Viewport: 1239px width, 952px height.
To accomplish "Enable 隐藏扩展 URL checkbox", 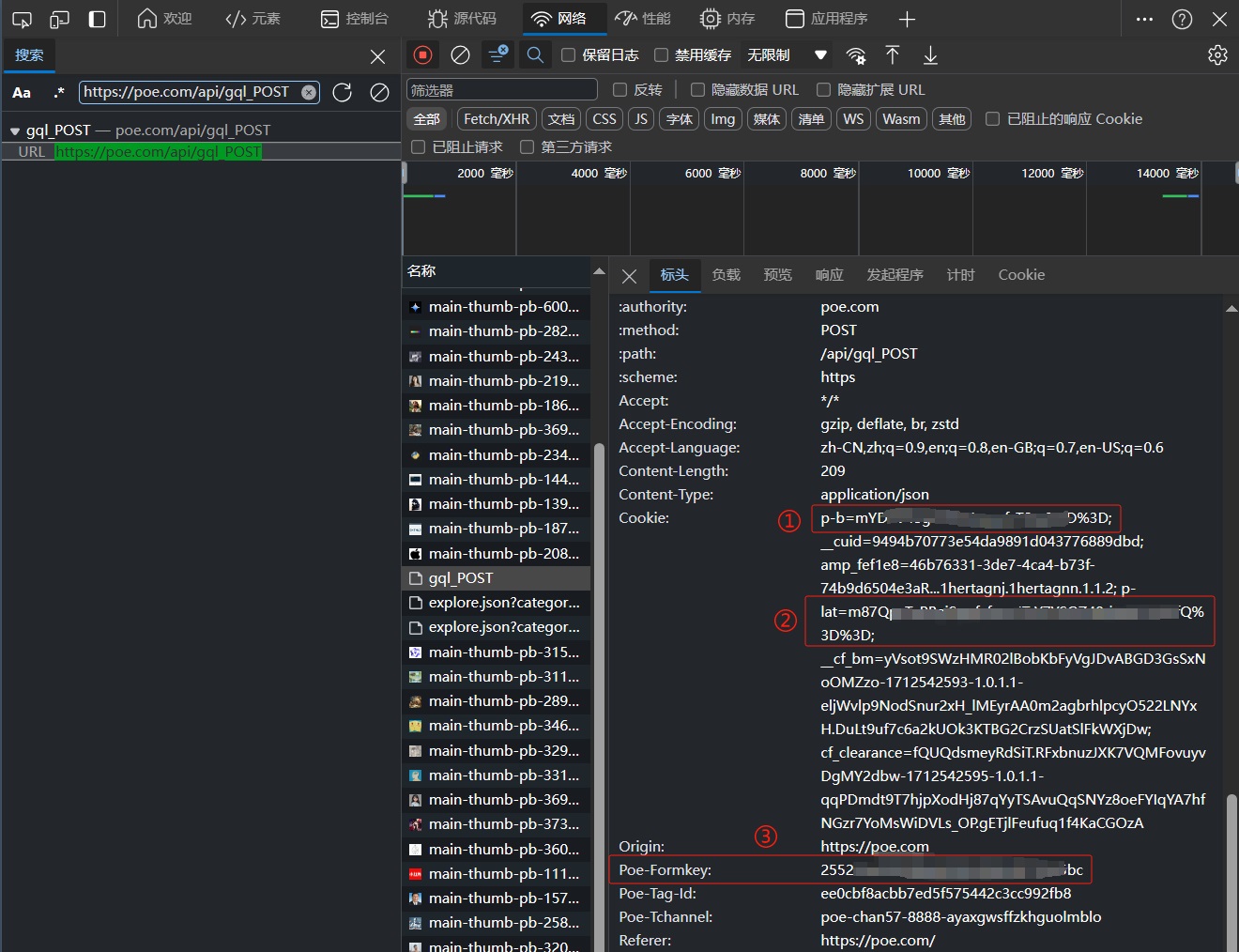I will 823,90.
